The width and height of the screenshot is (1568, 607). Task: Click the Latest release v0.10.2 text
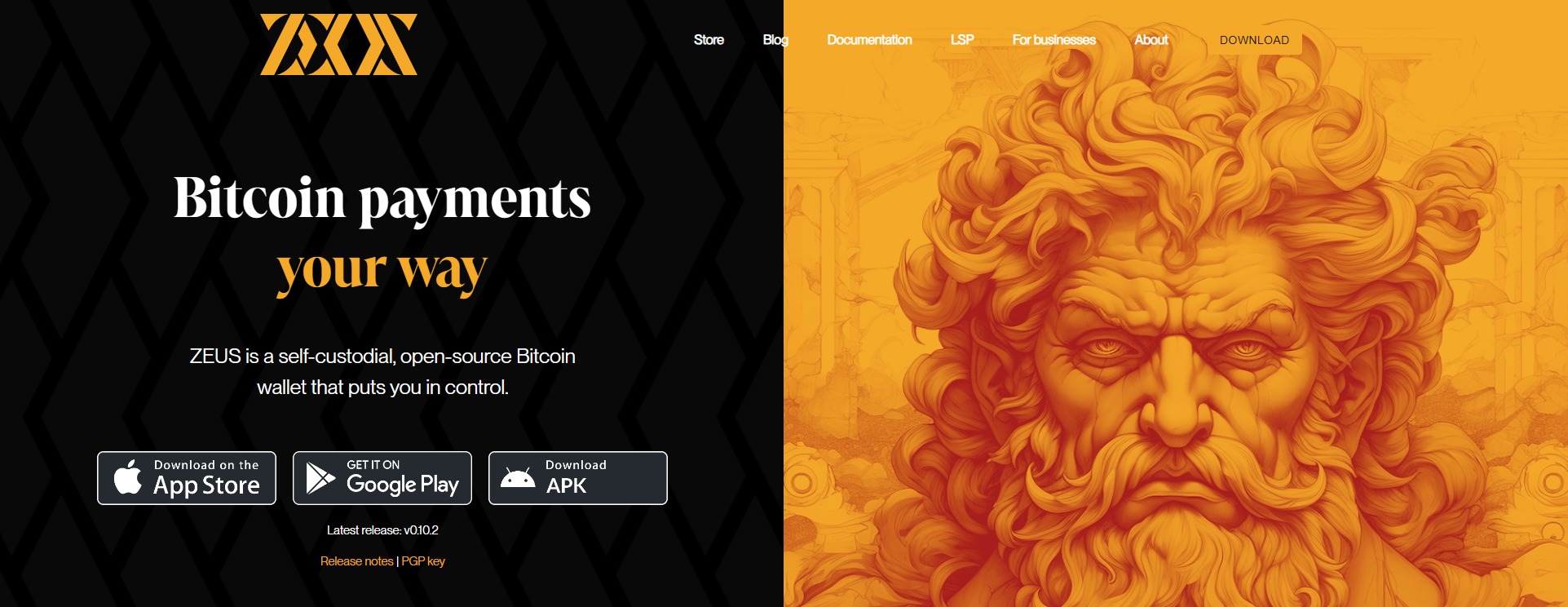pos(382,530)
